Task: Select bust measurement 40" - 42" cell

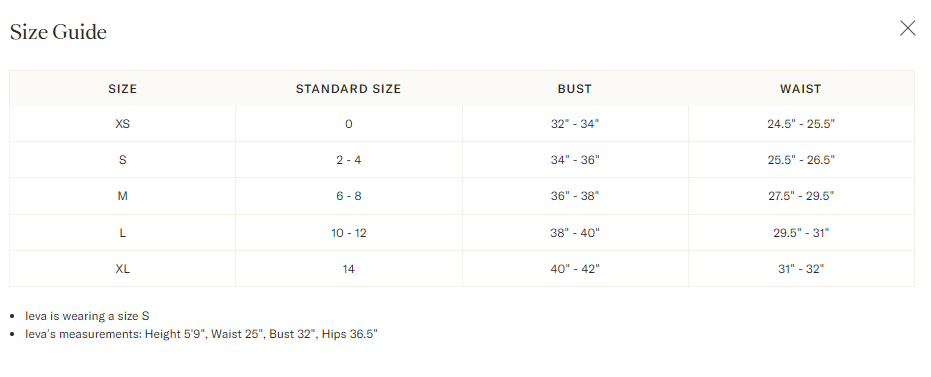Action: [x=575, y=269]
